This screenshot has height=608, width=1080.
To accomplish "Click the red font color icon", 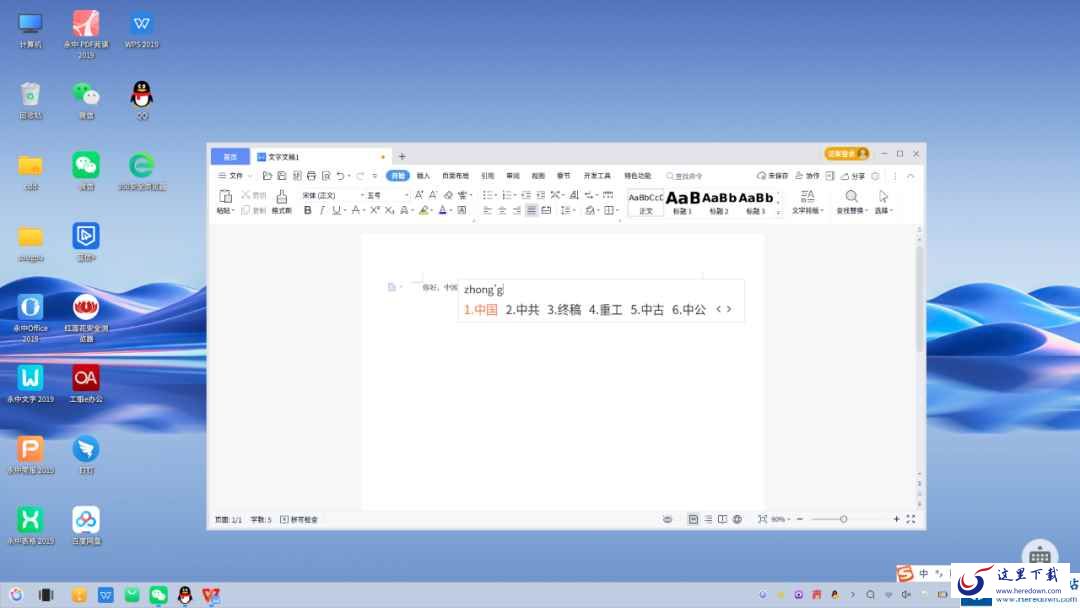I will pos(442,211).
